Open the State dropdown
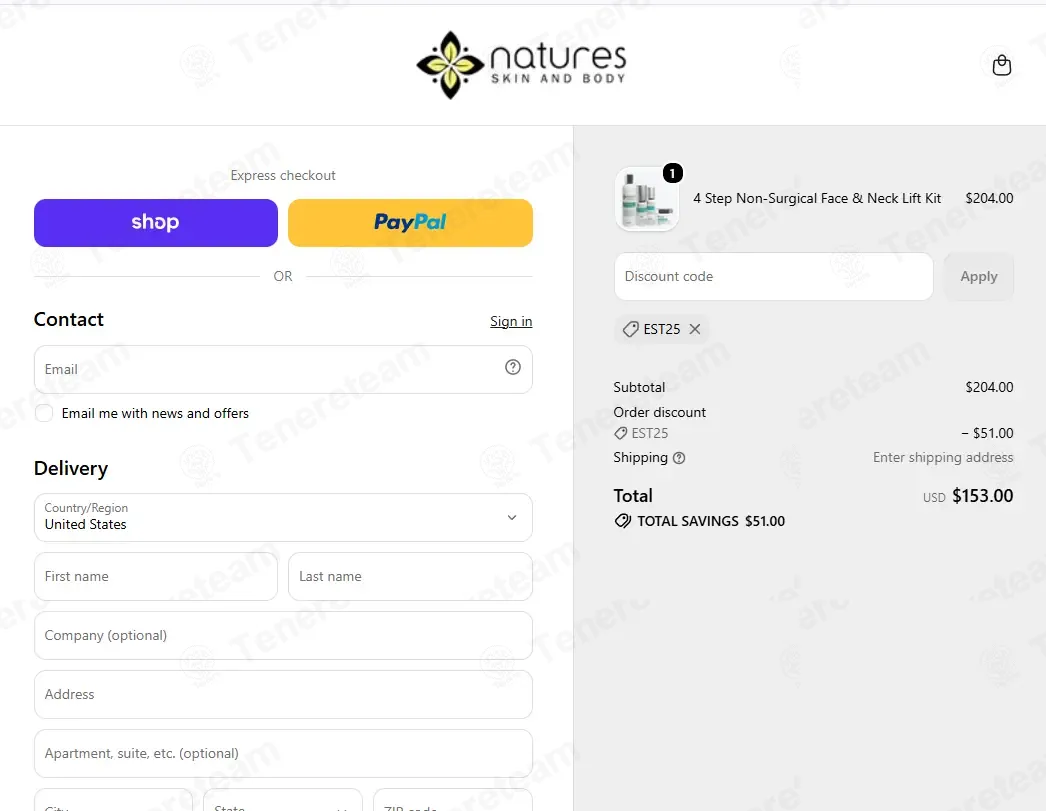 click(x=283, y=800)
